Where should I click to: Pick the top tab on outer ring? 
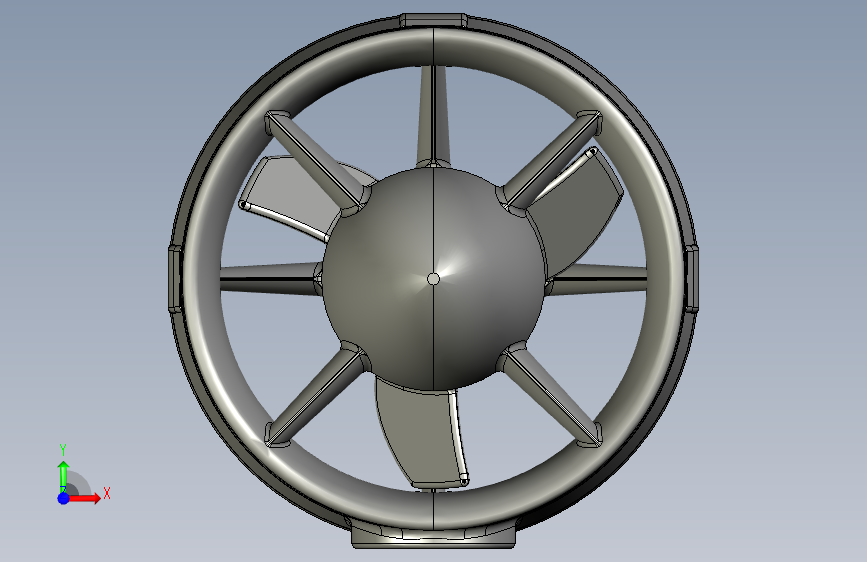click(x=434, y=20)
